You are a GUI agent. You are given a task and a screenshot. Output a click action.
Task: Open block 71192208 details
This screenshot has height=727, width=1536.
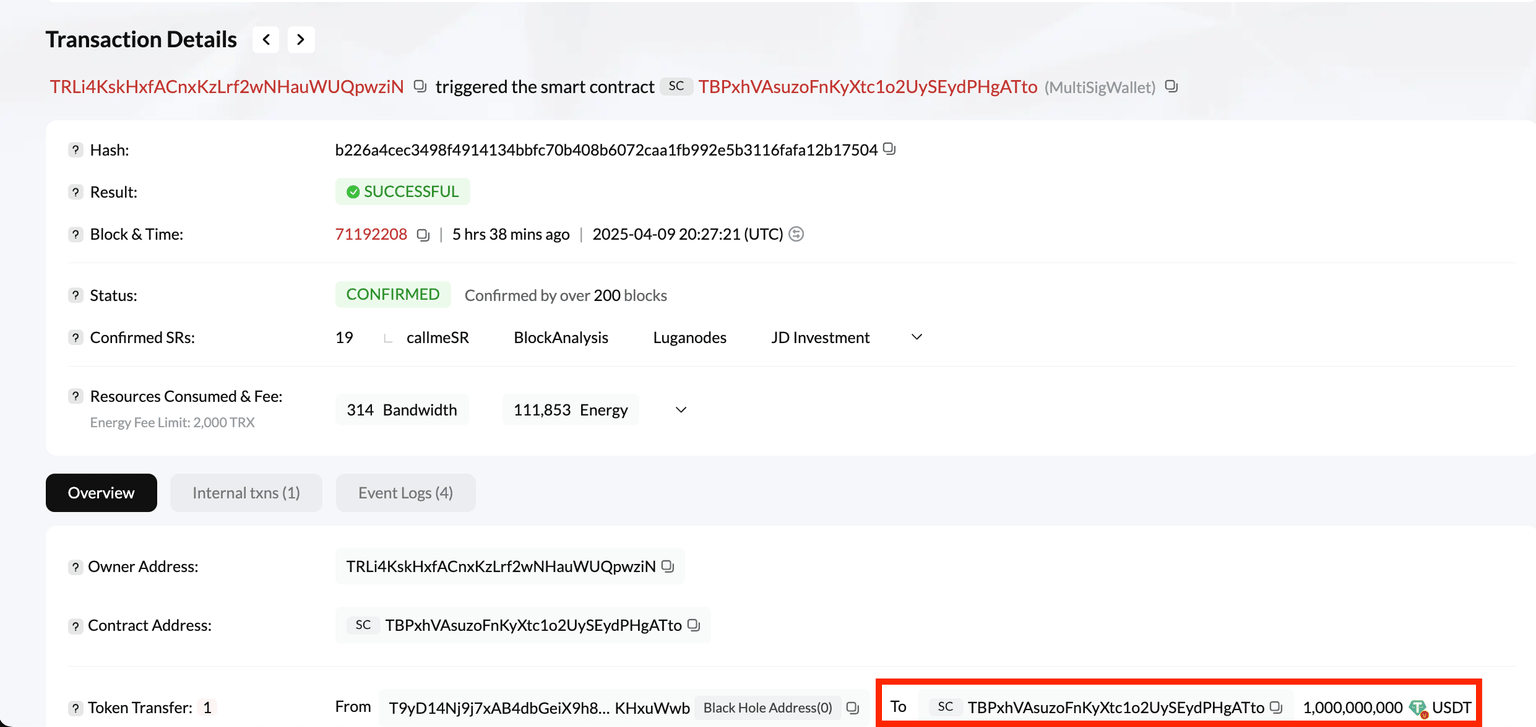pyautogui.click(x=371, y=233)
